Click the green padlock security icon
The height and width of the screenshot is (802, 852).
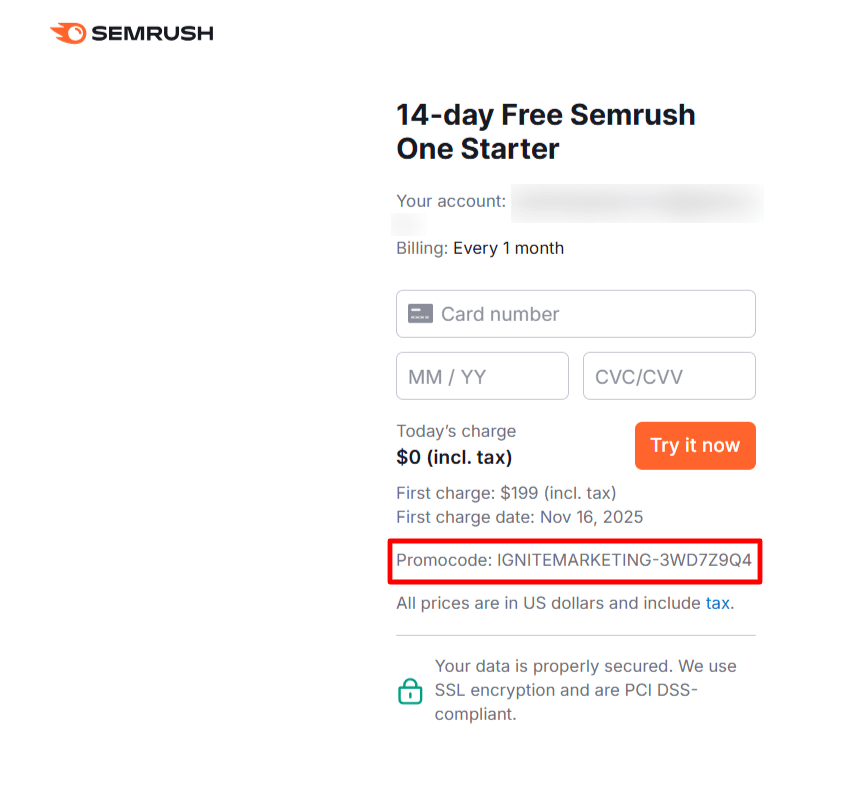point(410,690)
